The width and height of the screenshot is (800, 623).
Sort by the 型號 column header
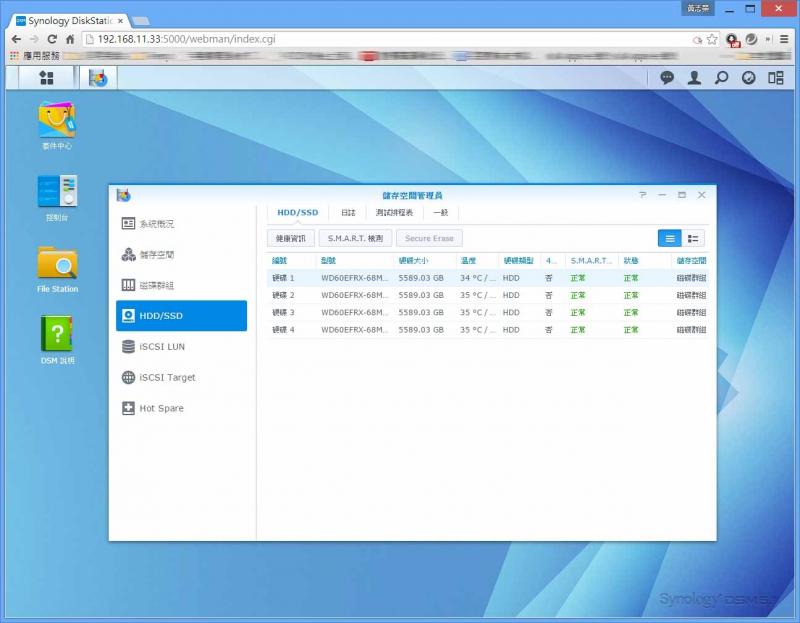[355, 261]
